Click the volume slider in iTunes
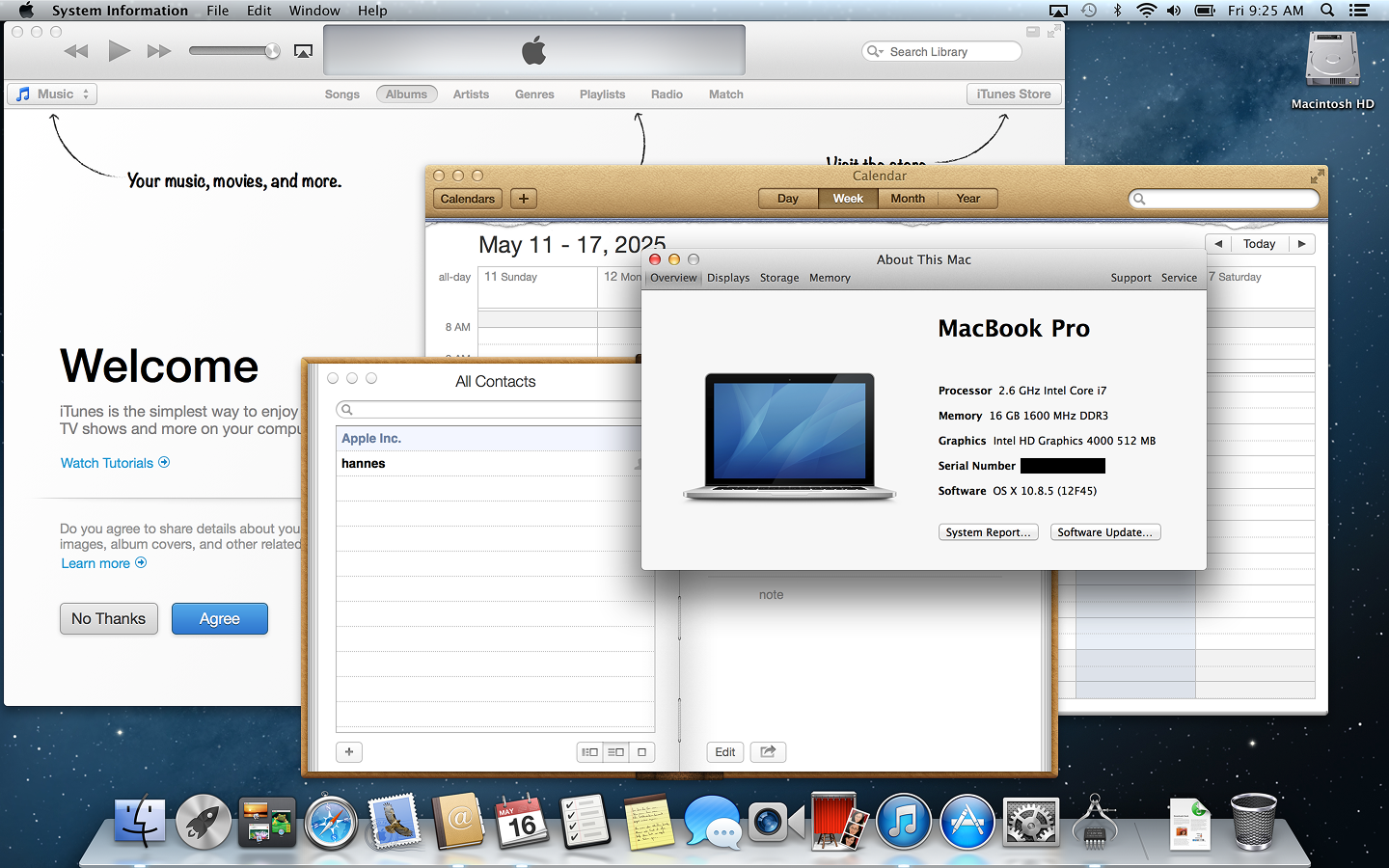Image resolution: width=1389 pixels, height=868 pixels. coord(233,50)
